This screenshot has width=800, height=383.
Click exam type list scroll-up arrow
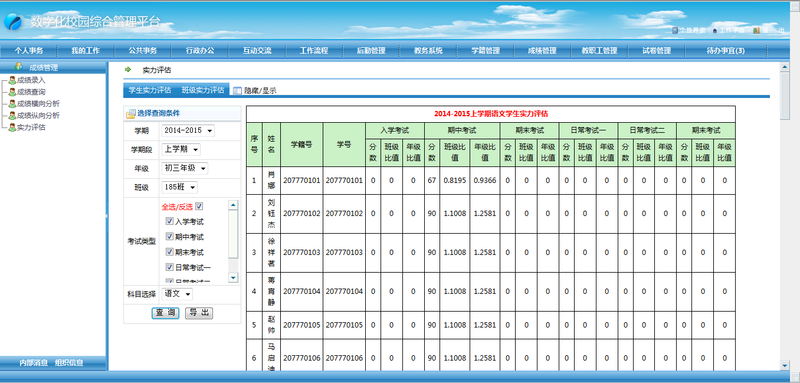coord(233,205)
